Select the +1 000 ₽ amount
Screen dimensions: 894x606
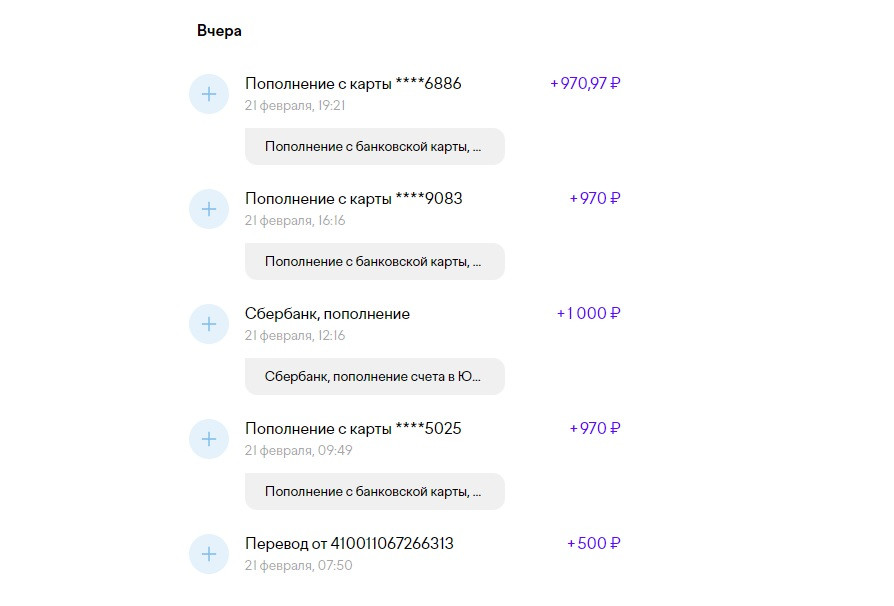click(x=588, y=314)
